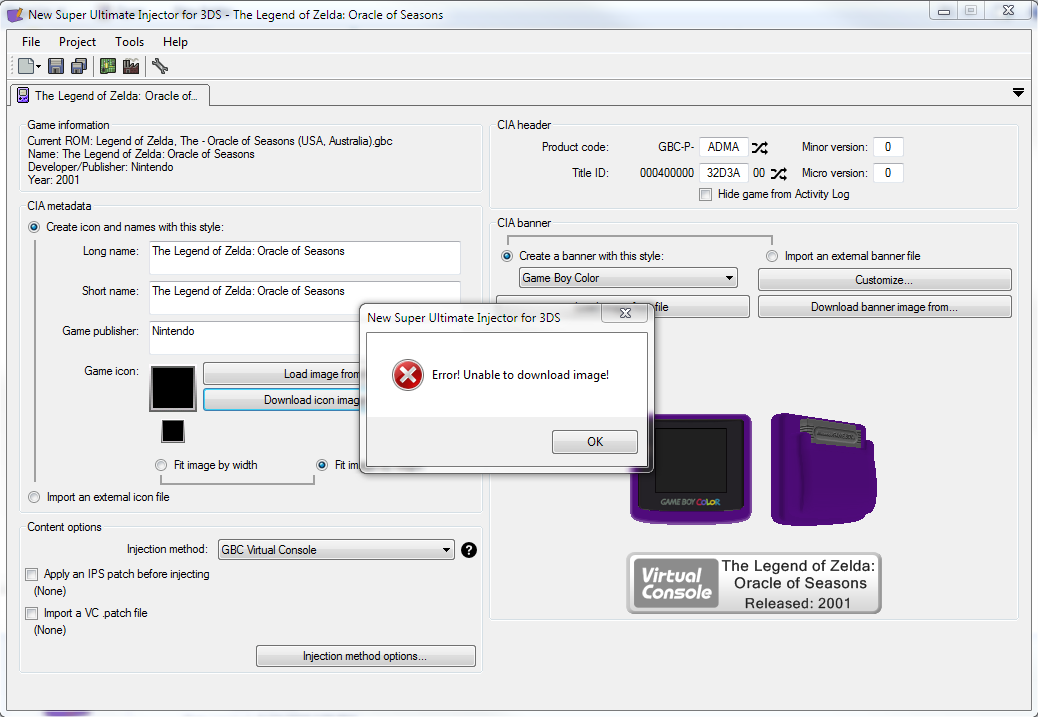The height and width of the screenshot is (717, 1038).
Task: Click the small black game icon preview
Action: pyautogui.click(x=173, y=431)
